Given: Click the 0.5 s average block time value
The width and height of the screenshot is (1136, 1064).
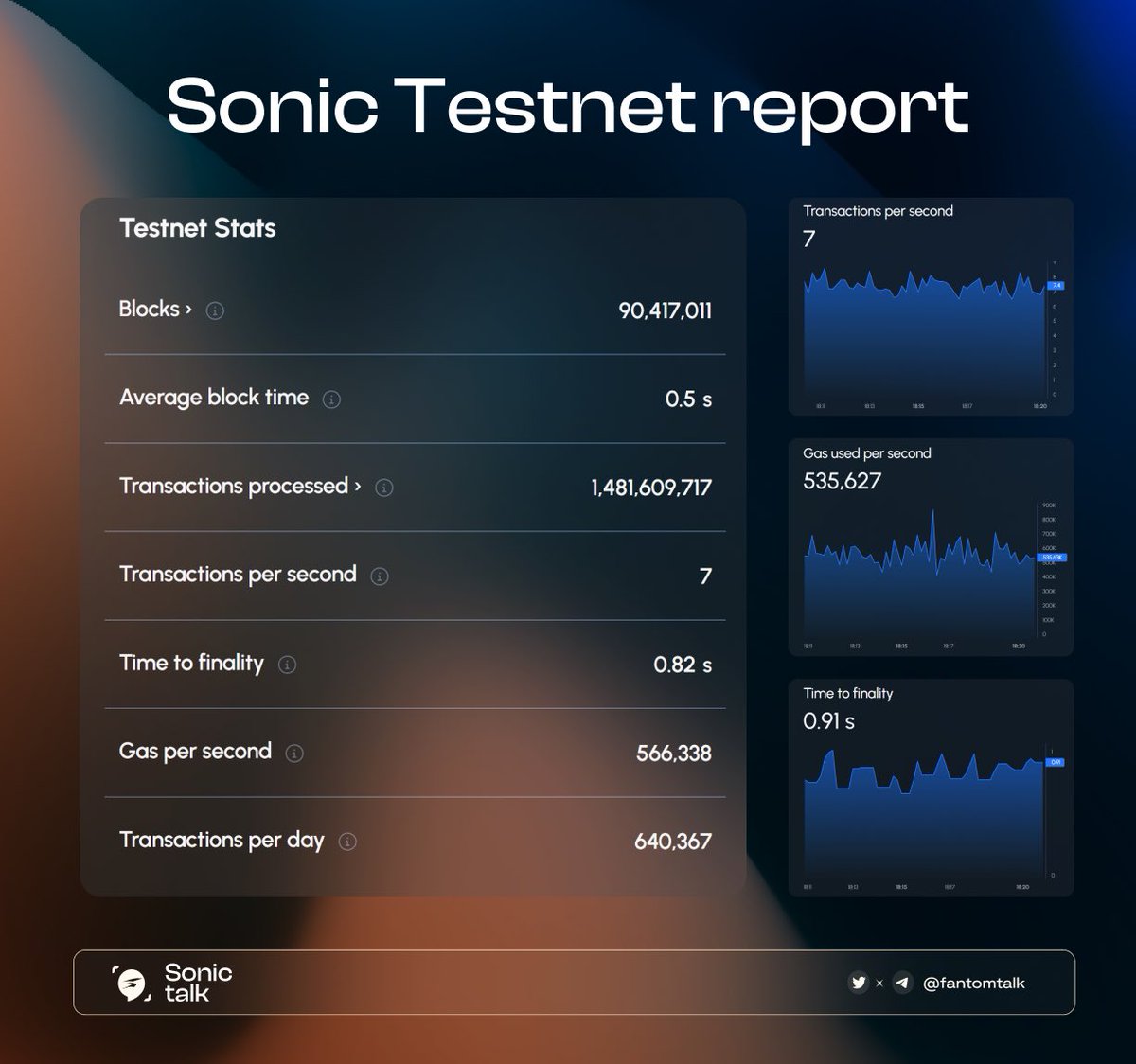Looking at the screenshot, I should 688,399.
